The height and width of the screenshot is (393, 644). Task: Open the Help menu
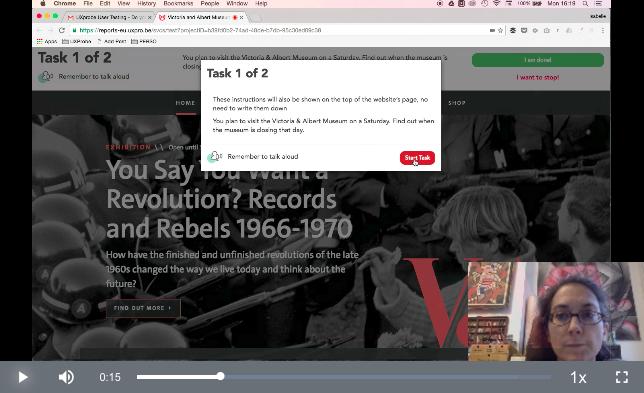[261, 4]
